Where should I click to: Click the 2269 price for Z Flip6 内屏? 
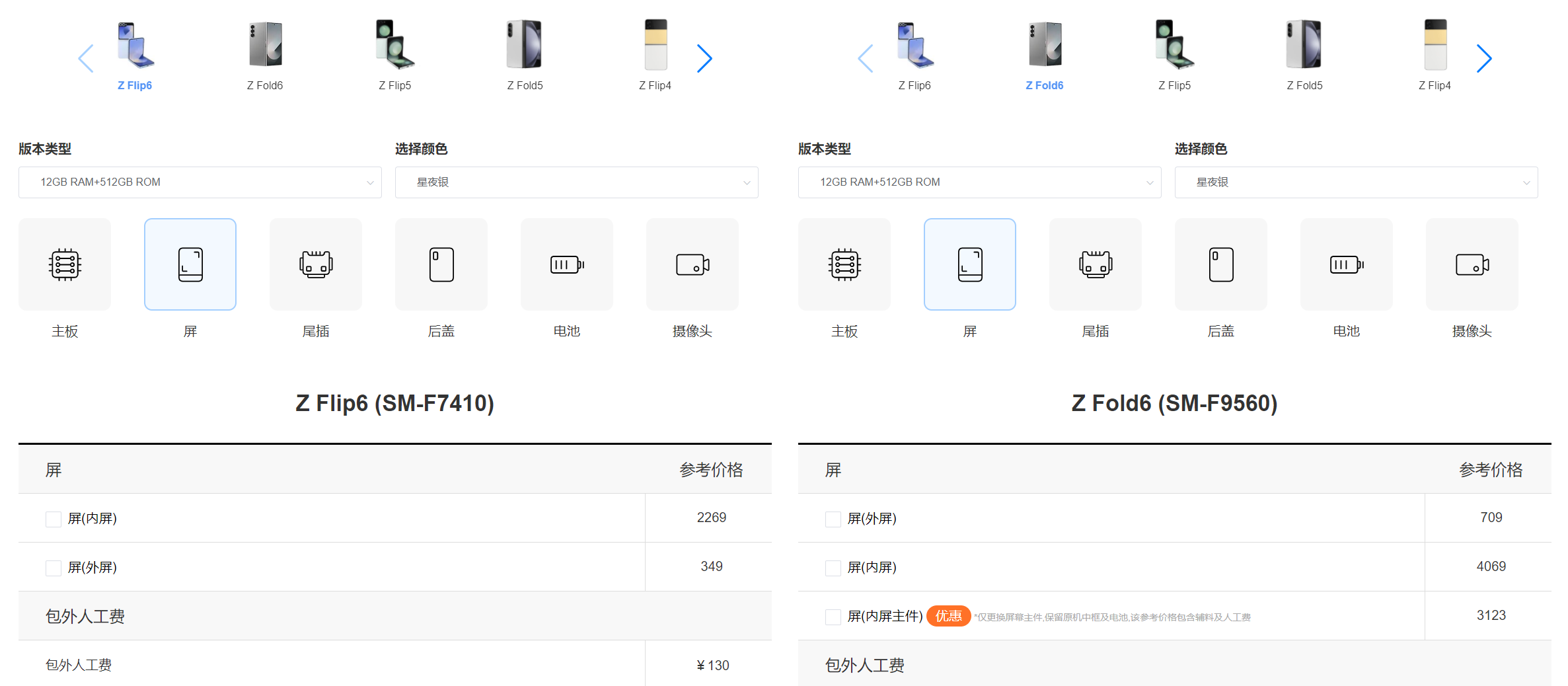[712, 517]
